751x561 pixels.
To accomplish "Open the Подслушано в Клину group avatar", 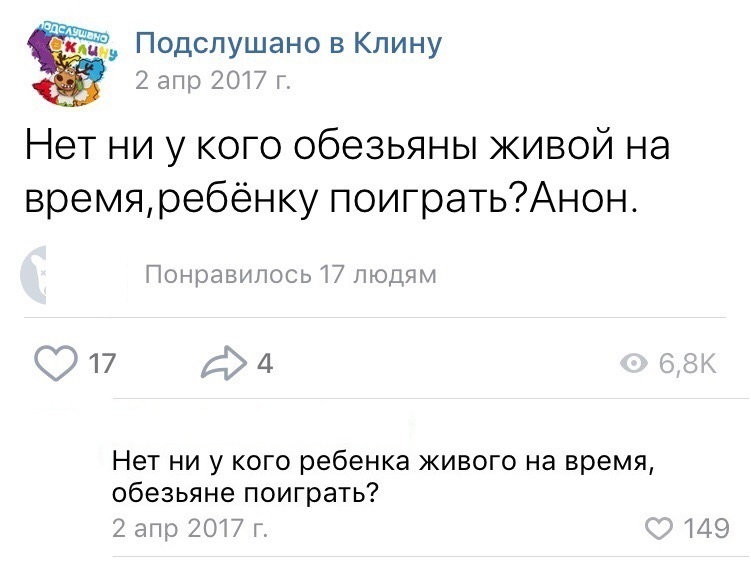I will click(72, 63).
